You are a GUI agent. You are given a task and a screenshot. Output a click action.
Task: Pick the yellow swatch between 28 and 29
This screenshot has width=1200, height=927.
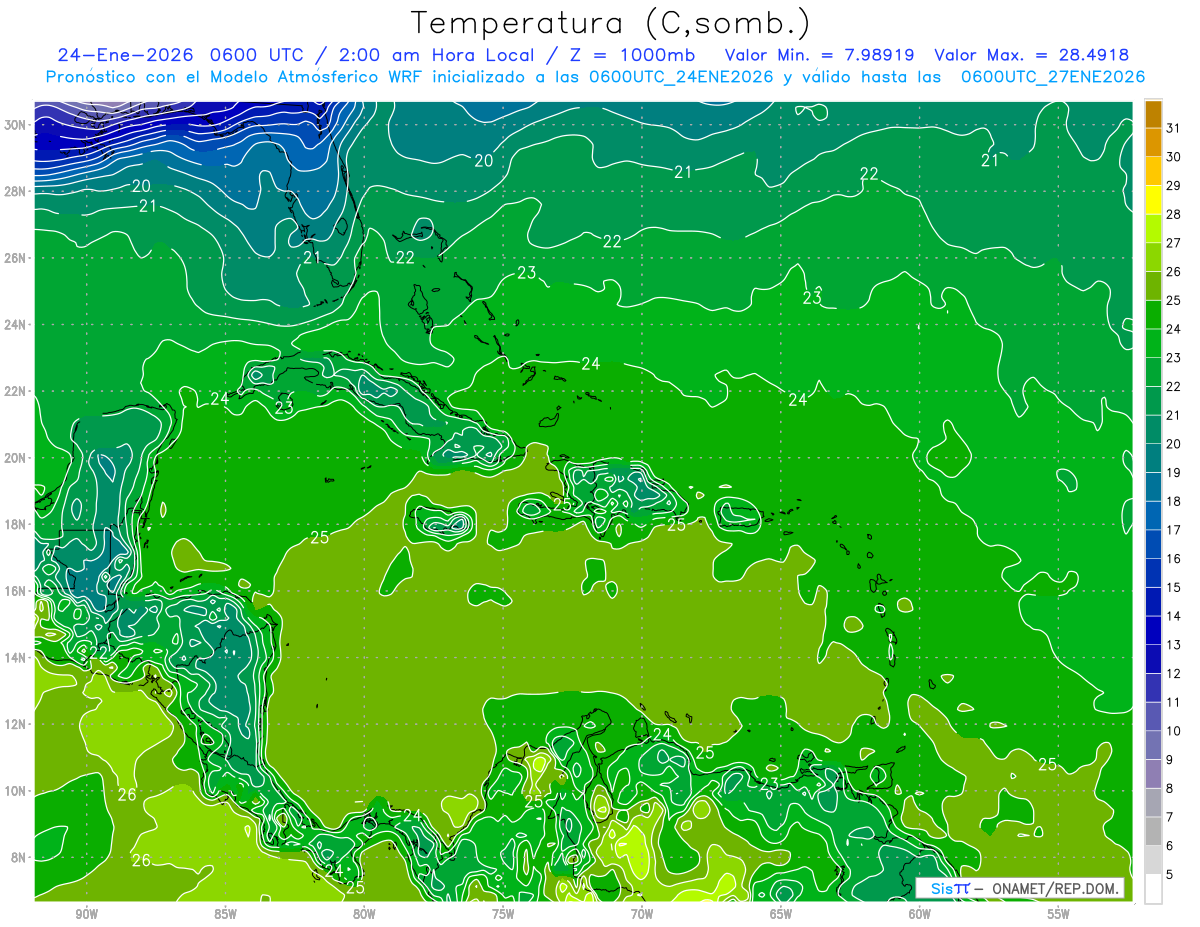[1153, 200]
